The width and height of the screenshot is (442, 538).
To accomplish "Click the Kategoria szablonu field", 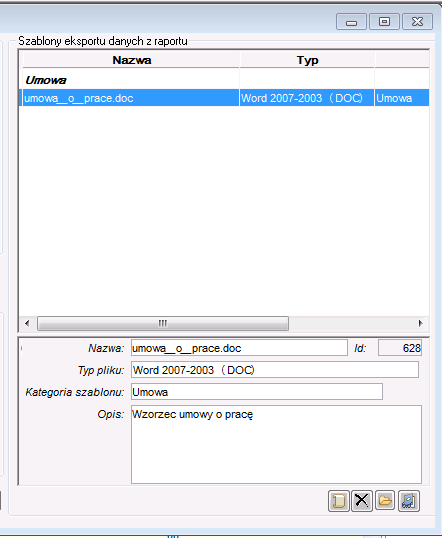I will tap(257, 392).
